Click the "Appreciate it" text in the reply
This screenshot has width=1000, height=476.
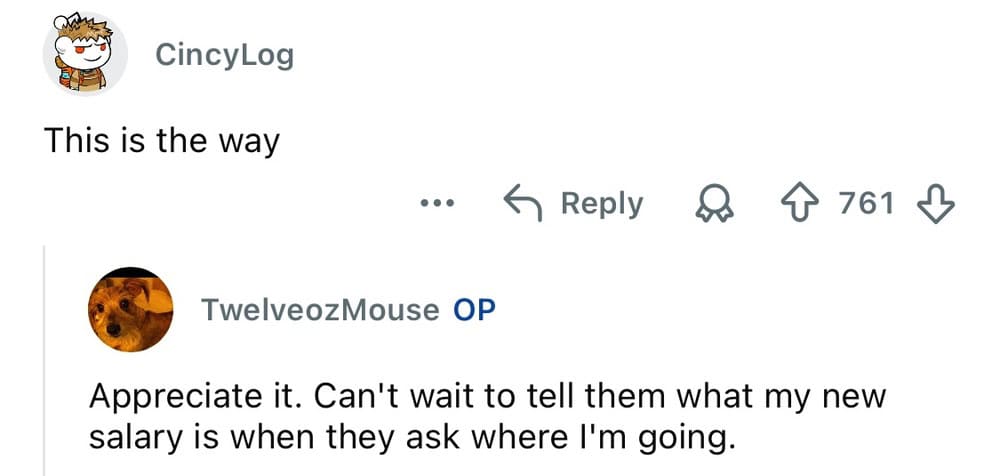(x=189, y=397)
